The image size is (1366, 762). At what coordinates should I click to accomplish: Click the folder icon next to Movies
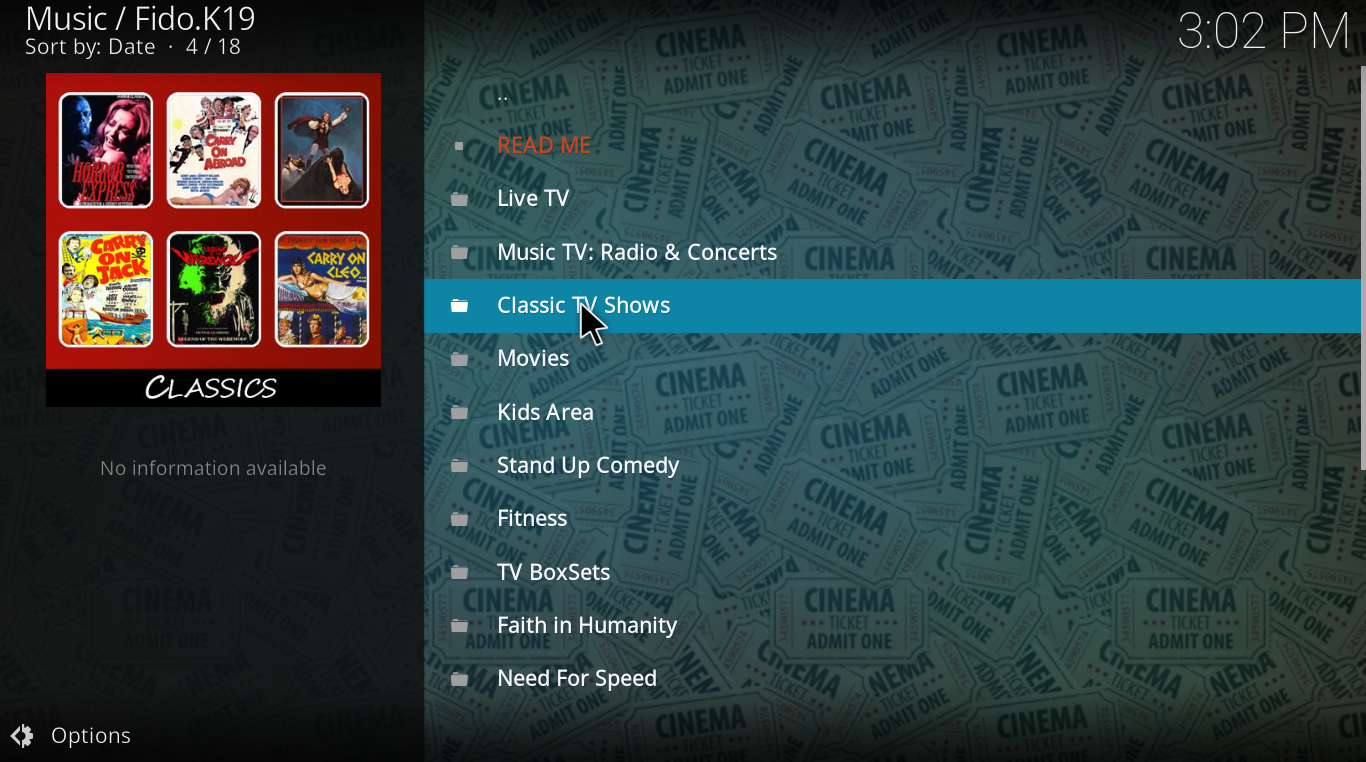459,359
